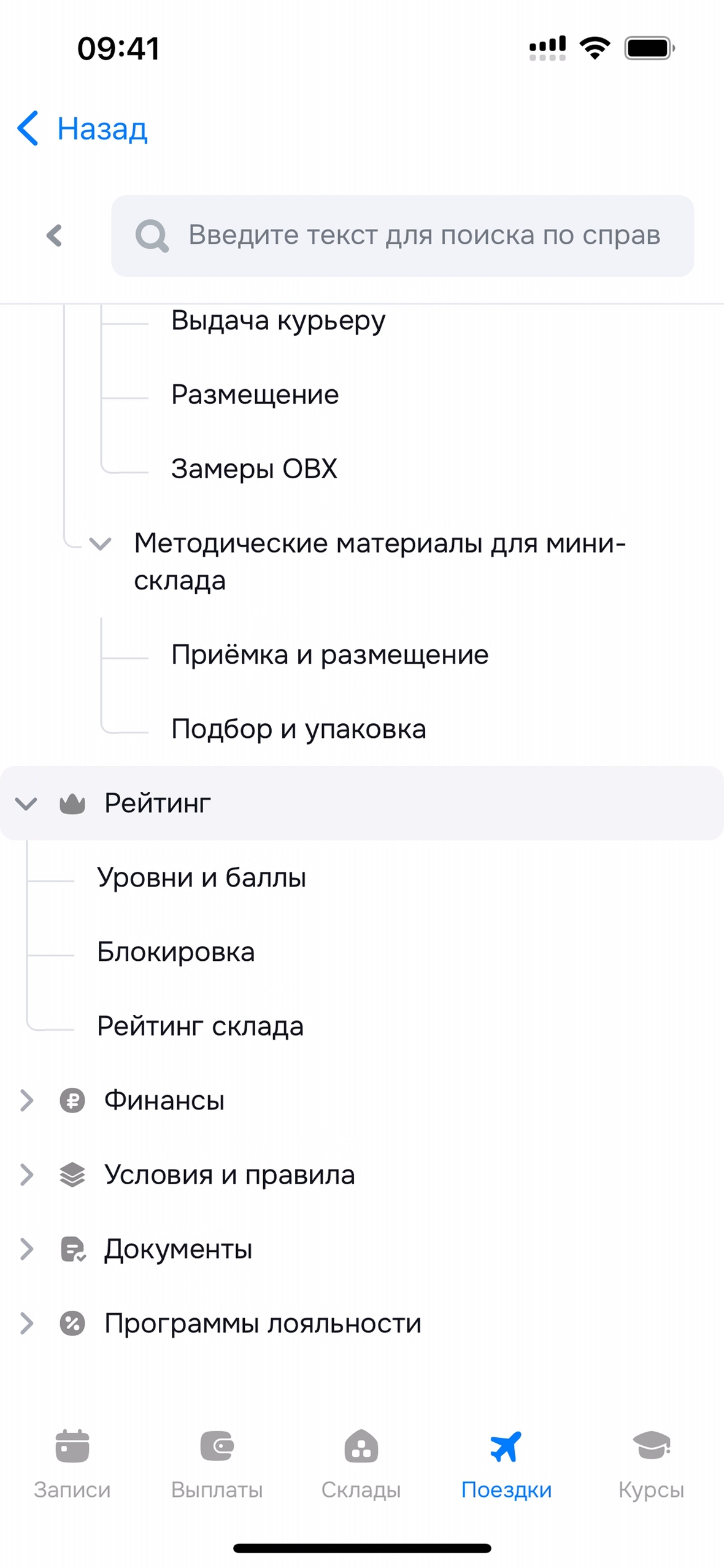Viewport: 724px width, 1568px height.
Task: Tap the crown icon beside Рейтинг
Action: [72, 803]
